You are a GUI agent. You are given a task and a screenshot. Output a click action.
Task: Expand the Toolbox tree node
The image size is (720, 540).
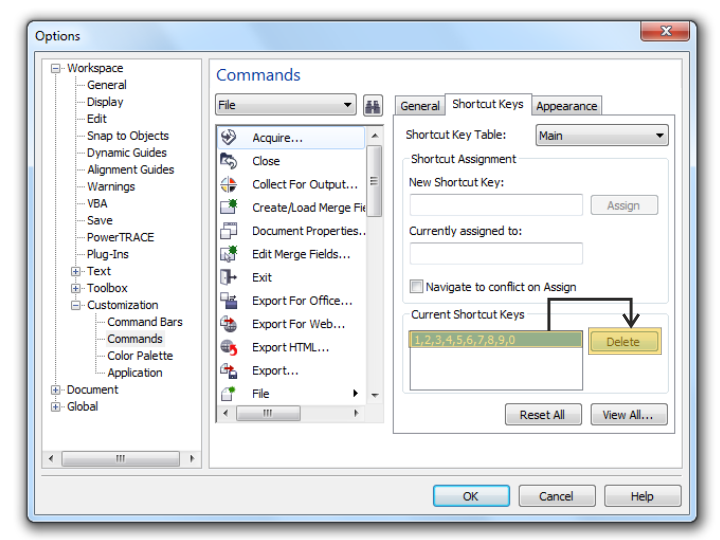coord(76,288)
